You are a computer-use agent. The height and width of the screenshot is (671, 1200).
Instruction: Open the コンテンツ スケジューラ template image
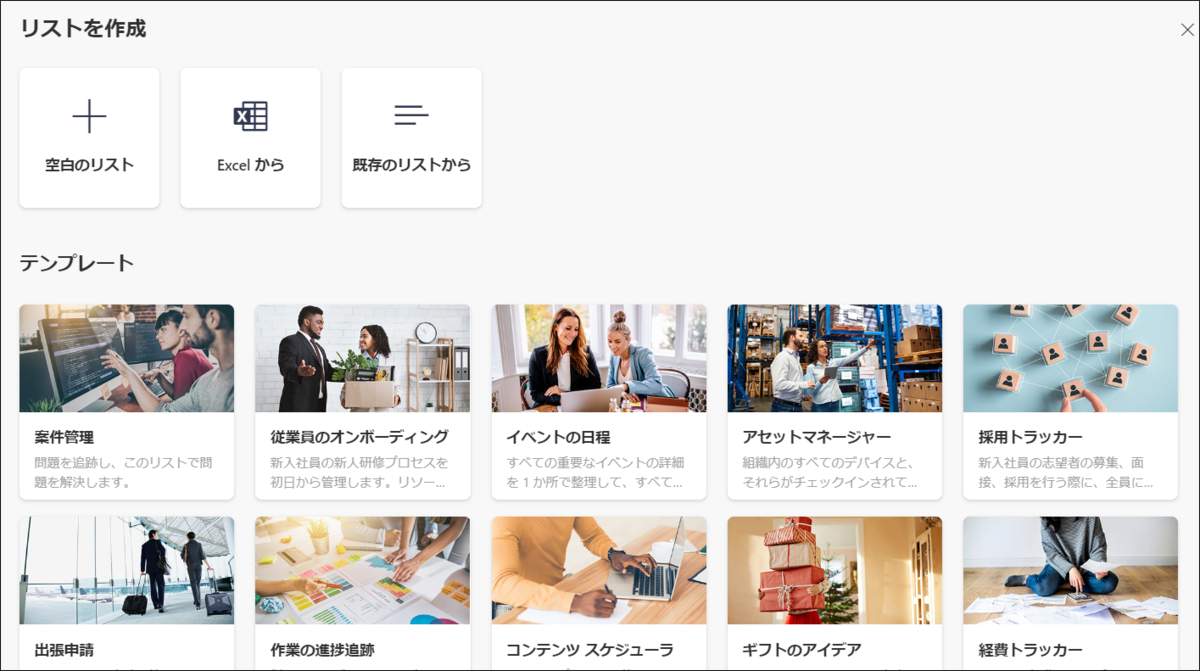click(x=599, y=570)
